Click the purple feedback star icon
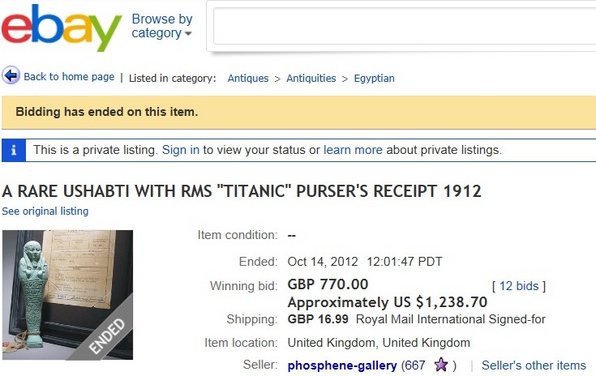Viewport: 596px width, 376px height. (441, 365)
